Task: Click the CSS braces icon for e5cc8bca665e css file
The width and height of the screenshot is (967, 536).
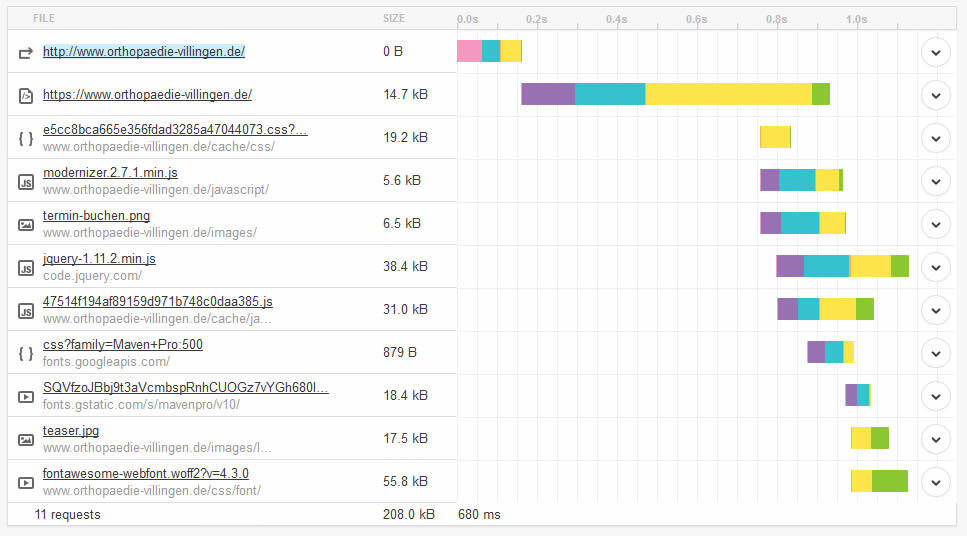Action: 25,139
